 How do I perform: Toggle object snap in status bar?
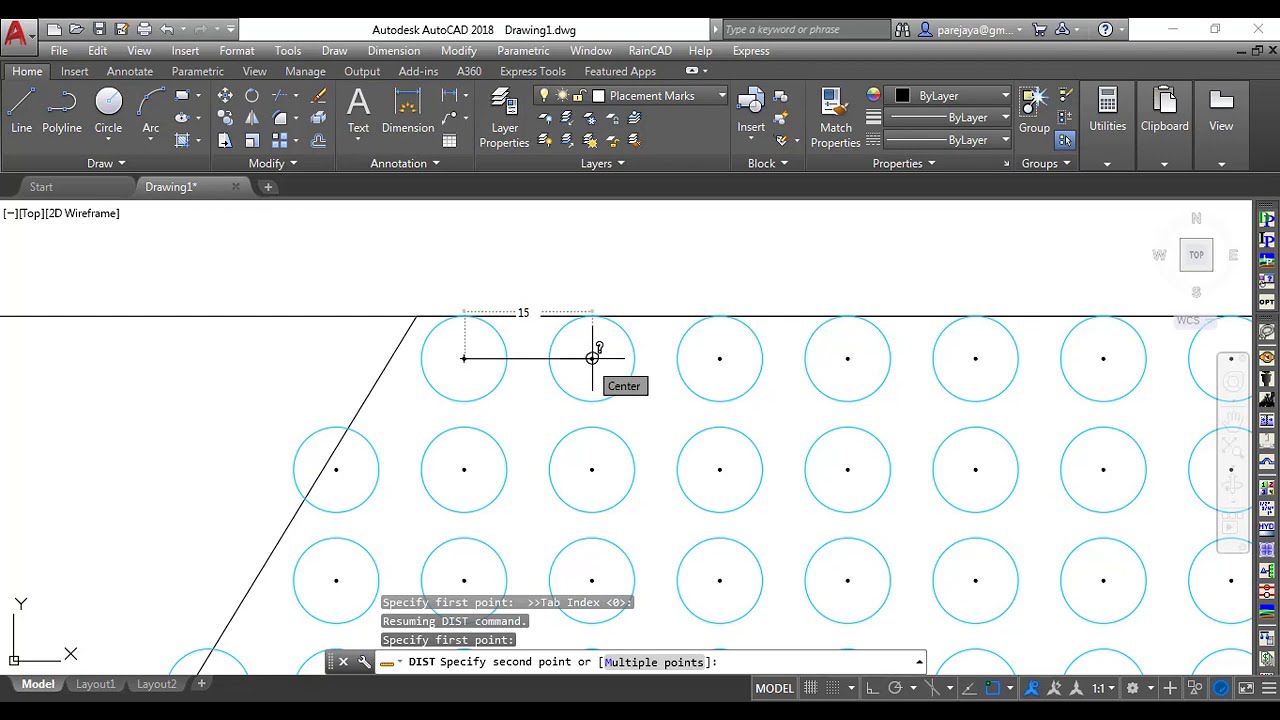click(x=992, y=688)
